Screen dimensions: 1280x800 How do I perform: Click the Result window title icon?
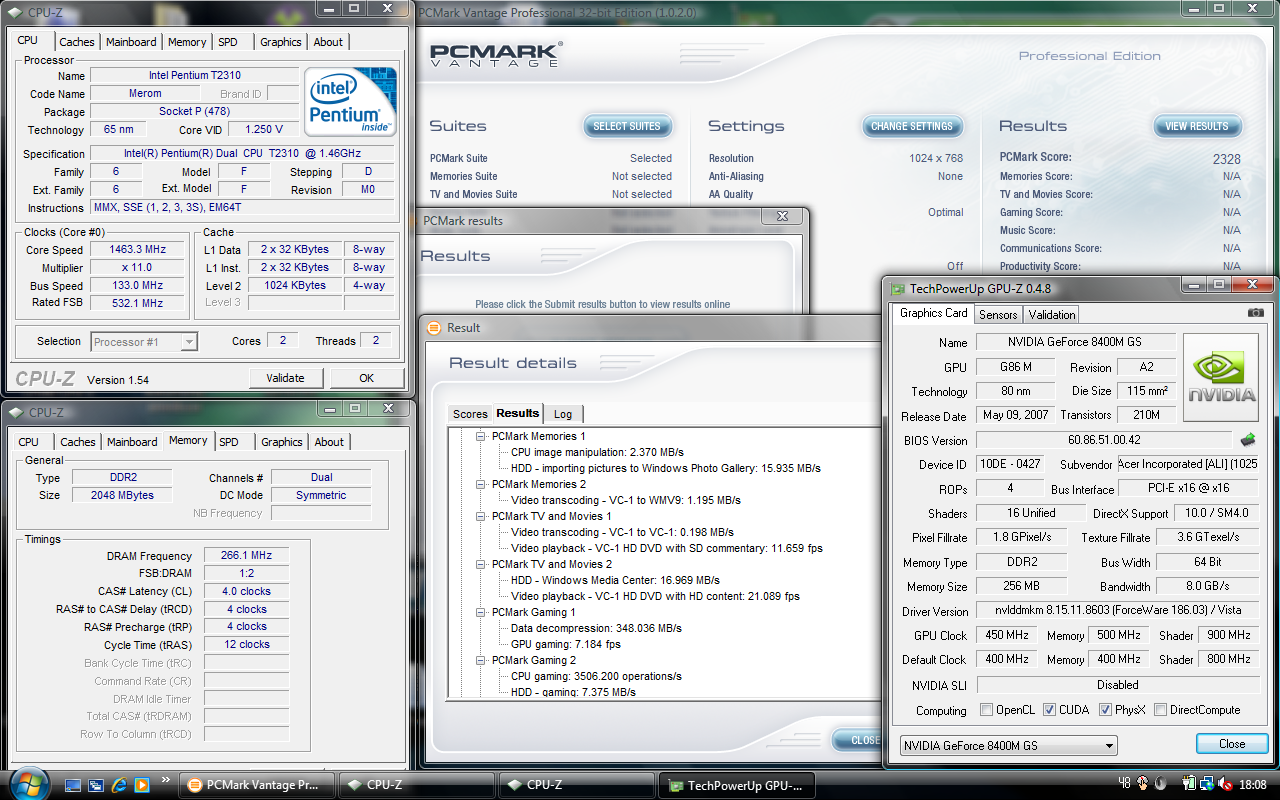pos(434,327)
